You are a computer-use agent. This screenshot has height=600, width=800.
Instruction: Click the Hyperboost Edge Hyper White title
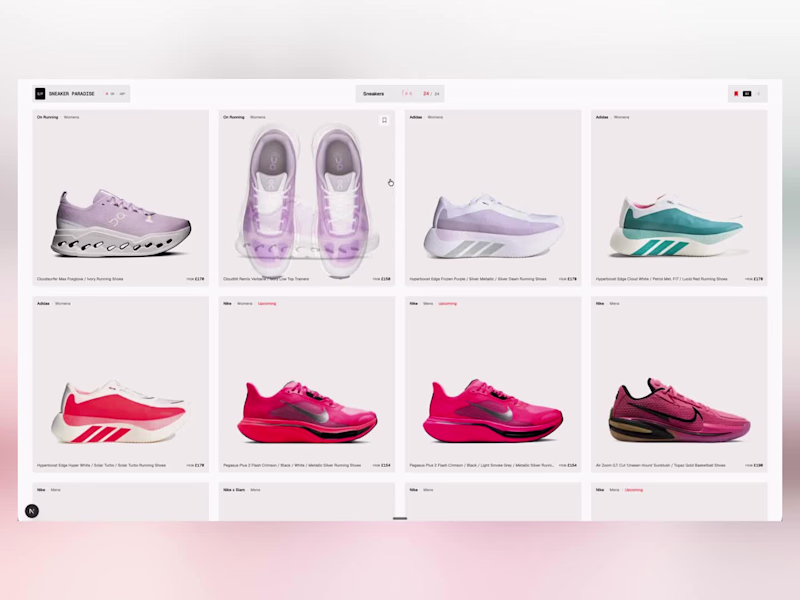(101, 465)
